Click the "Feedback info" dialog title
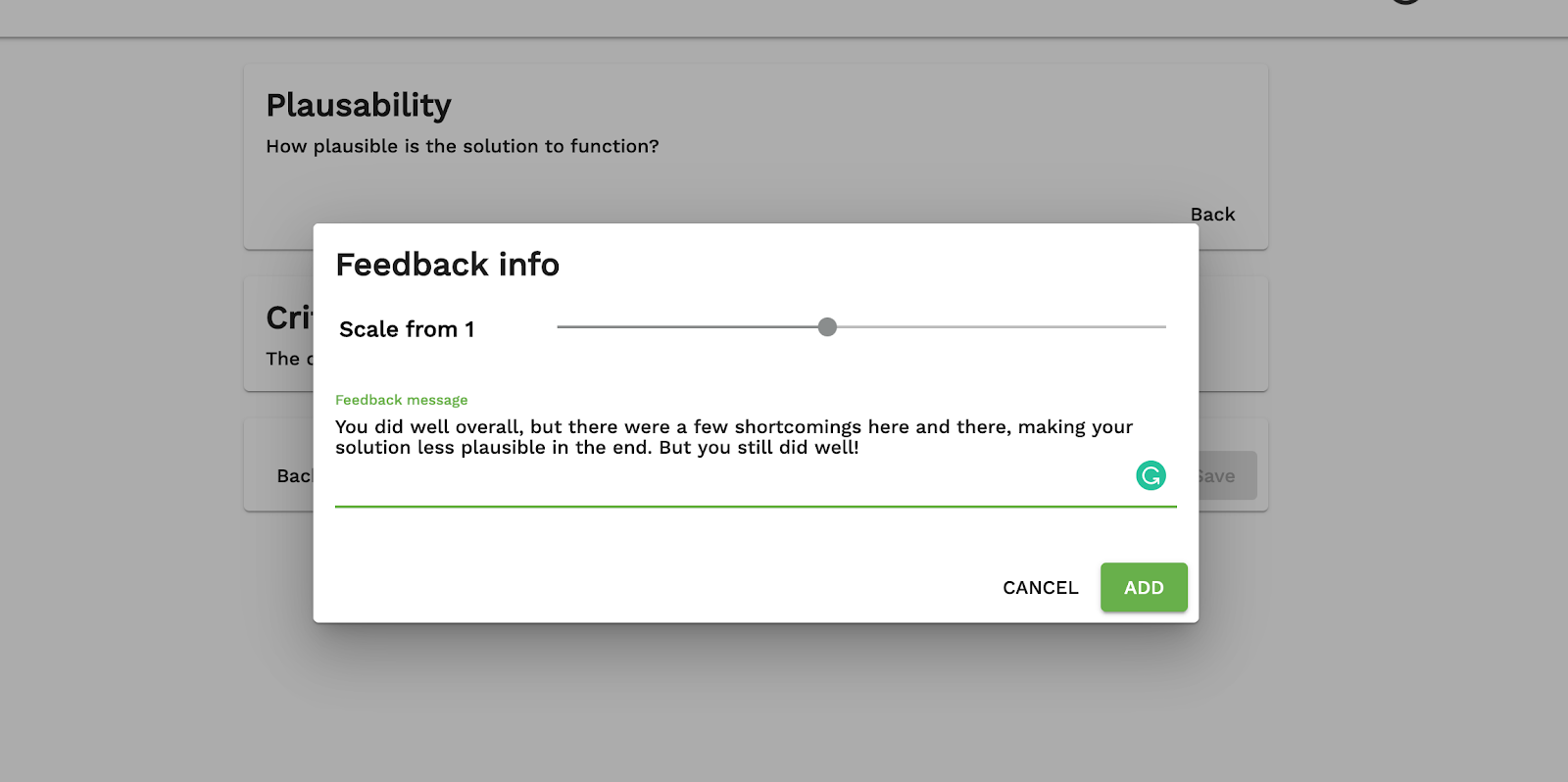The height and width of the screenshot is (782, 1568). (447, 265)
